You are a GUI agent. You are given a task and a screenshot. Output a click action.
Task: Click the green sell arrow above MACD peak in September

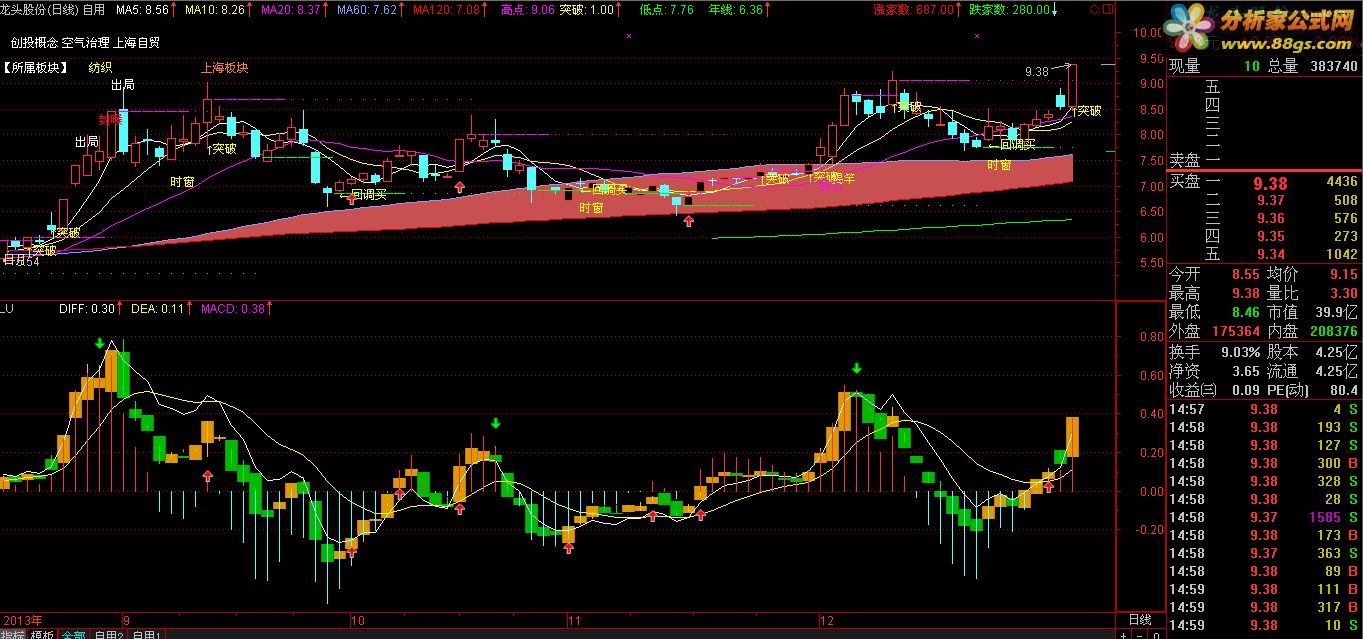(x=100, y=344)
